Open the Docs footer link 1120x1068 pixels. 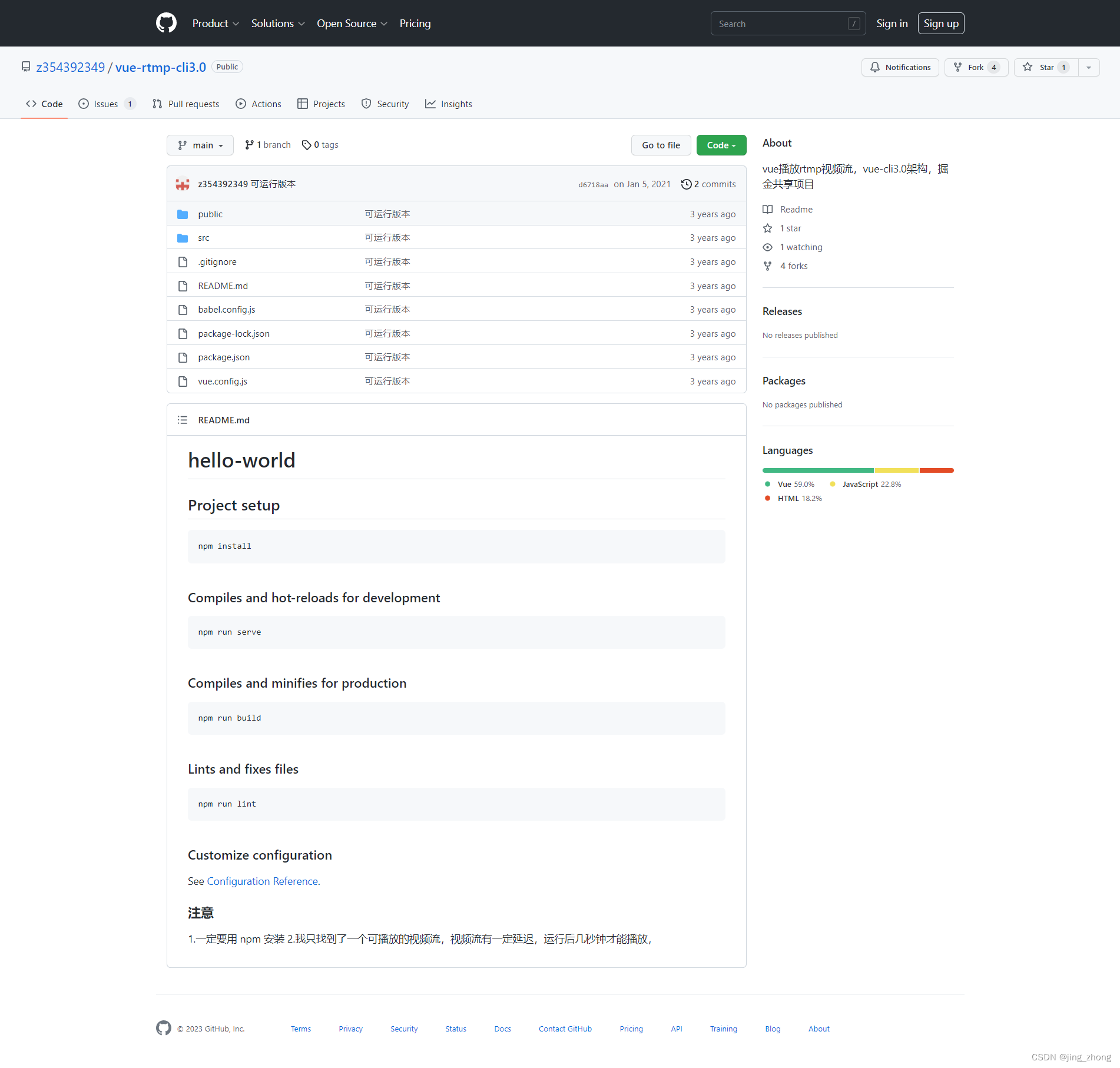point(502,1029)
